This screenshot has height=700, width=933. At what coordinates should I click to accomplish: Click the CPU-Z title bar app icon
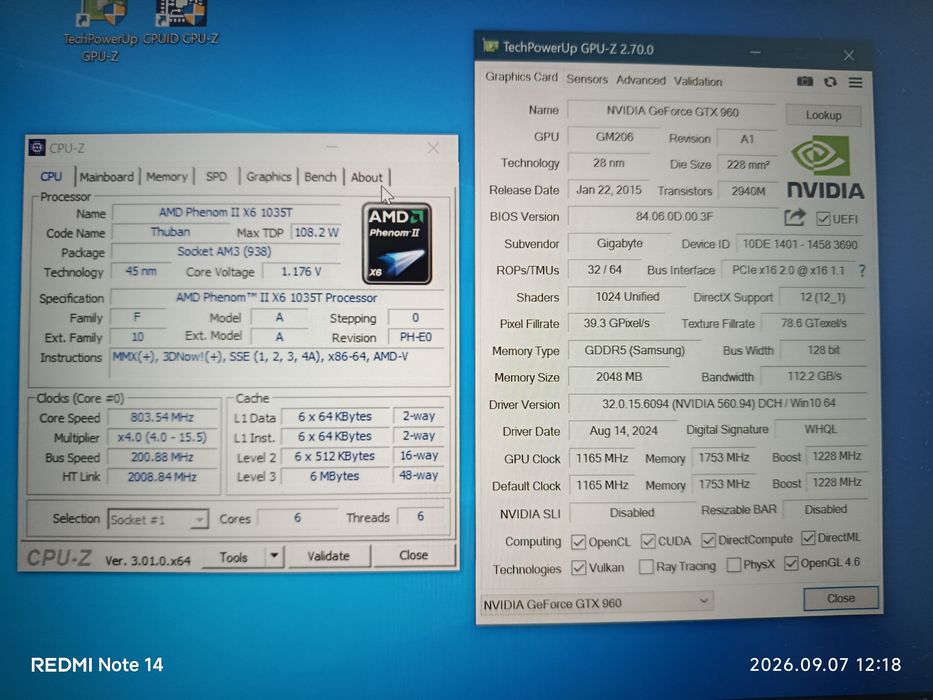[x=37, y=147]
